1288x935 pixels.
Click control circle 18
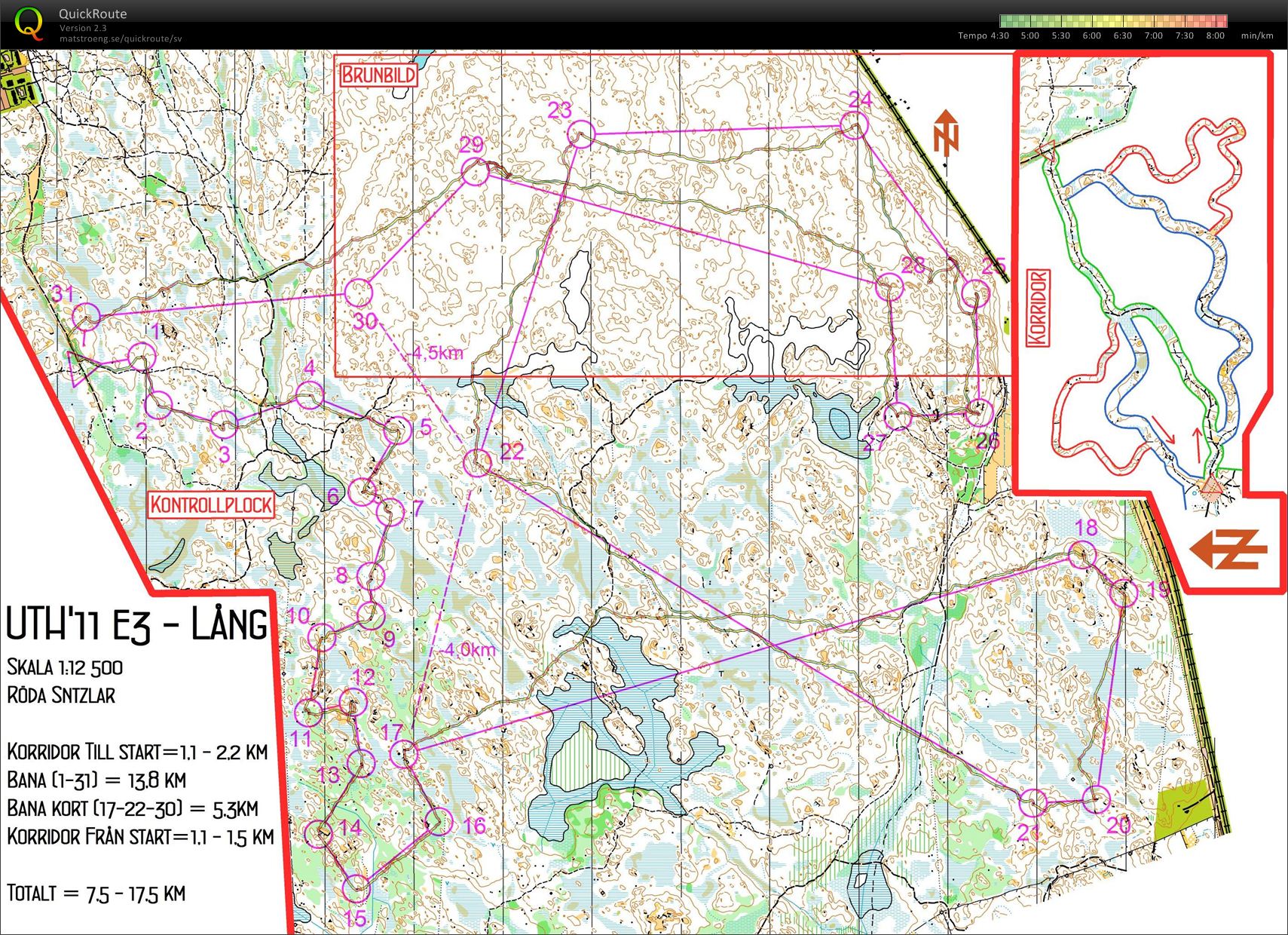tap(1081, 556)
